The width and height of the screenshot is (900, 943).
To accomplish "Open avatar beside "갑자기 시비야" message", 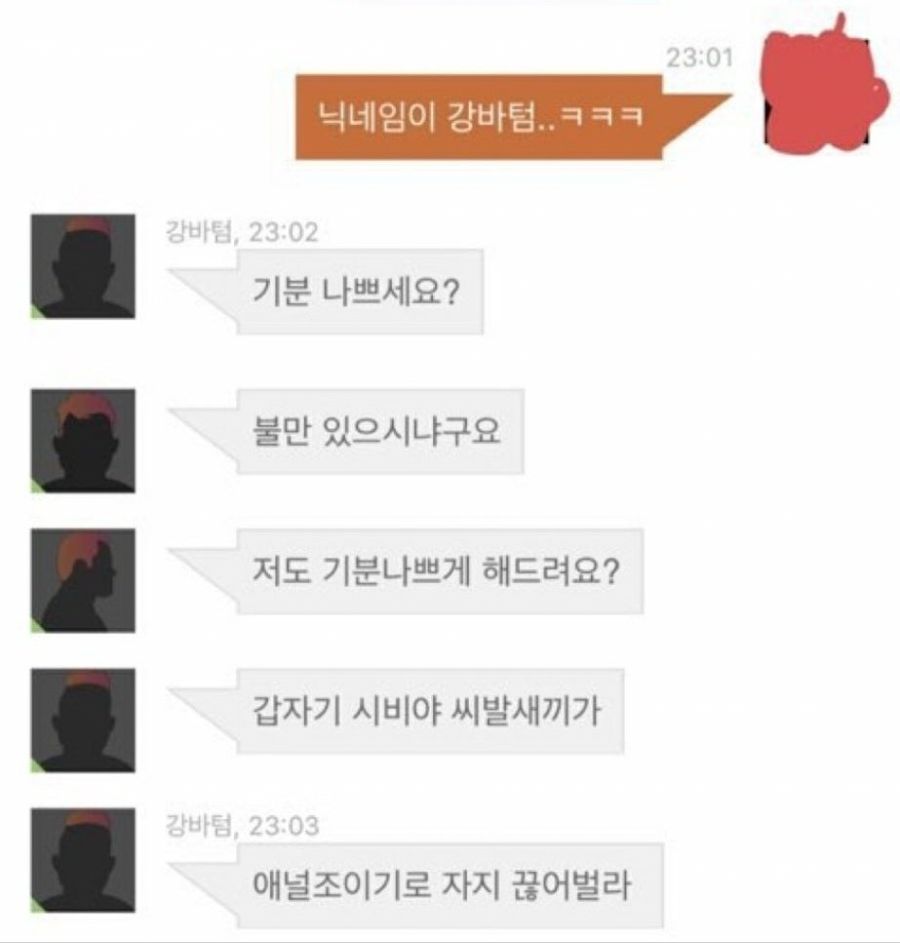I will click(83, 720).
